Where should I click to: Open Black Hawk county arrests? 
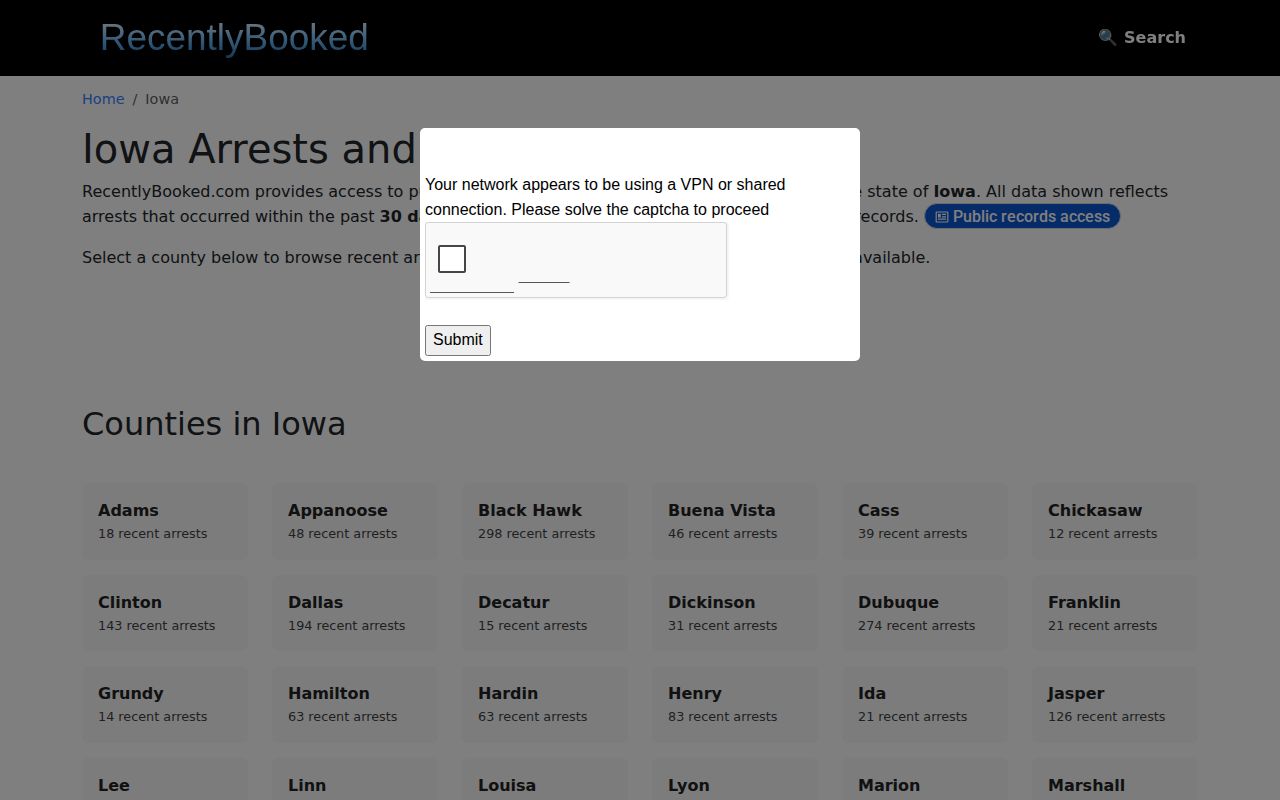pyautogui.click(x=545, y=521)
